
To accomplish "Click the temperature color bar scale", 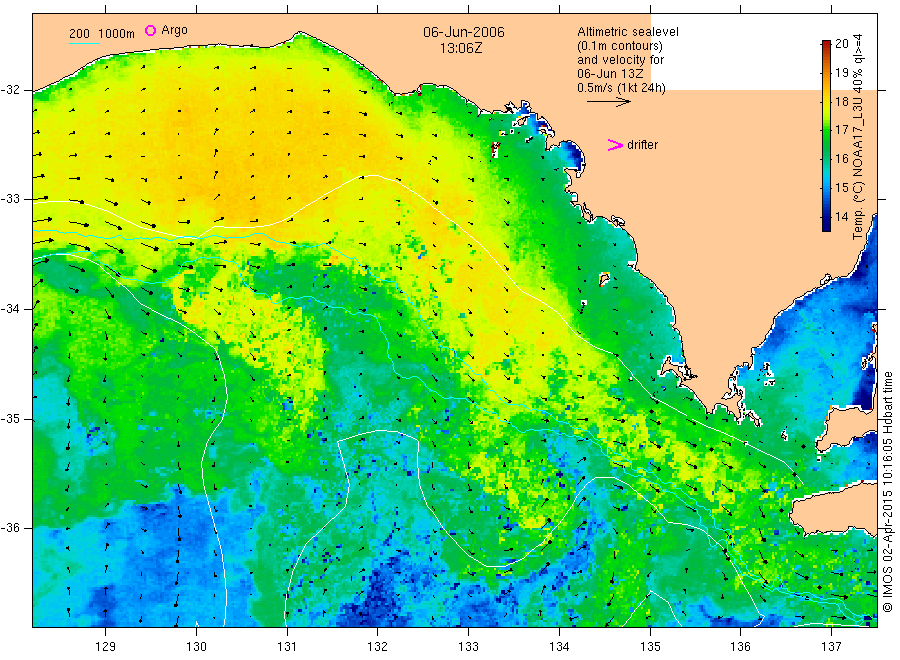I will tap(826, 136).
